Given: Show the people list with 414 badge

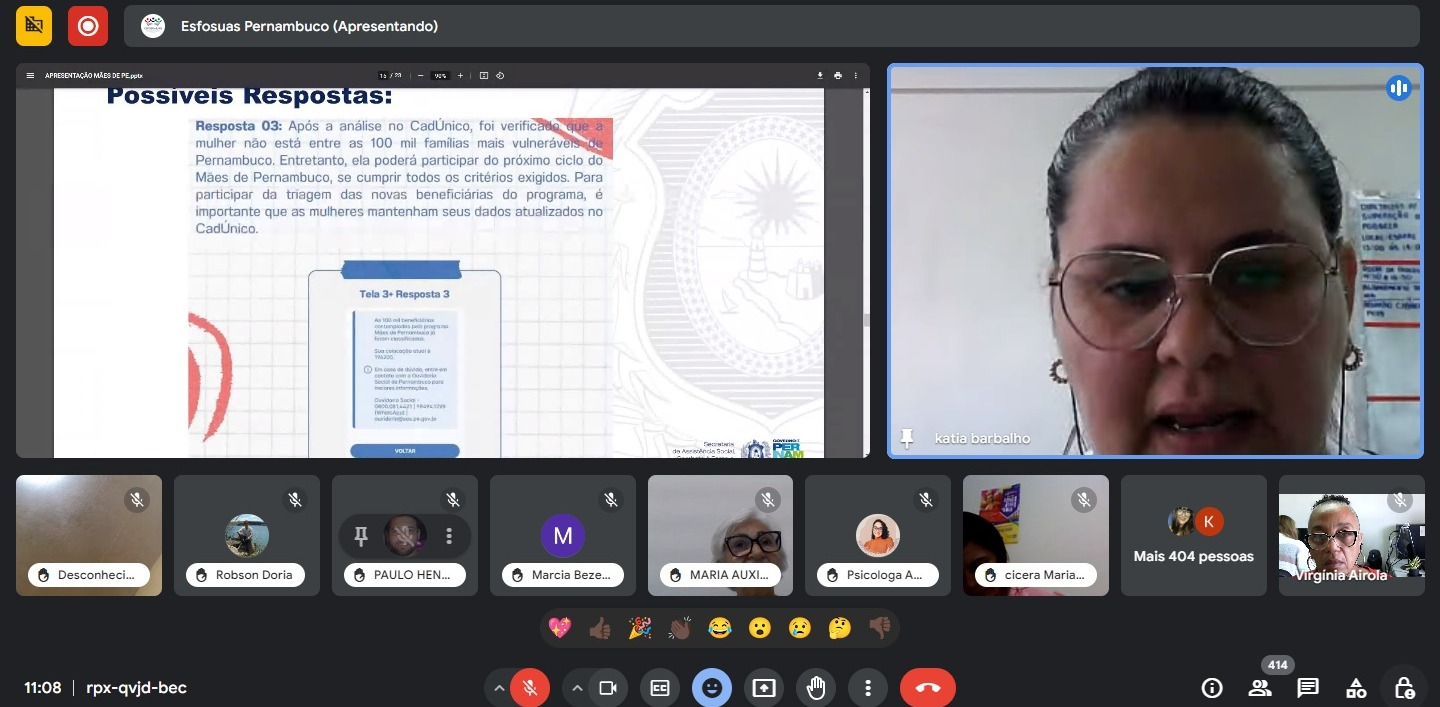Looking at the screenshot, I should click(x=1260, y=688).
